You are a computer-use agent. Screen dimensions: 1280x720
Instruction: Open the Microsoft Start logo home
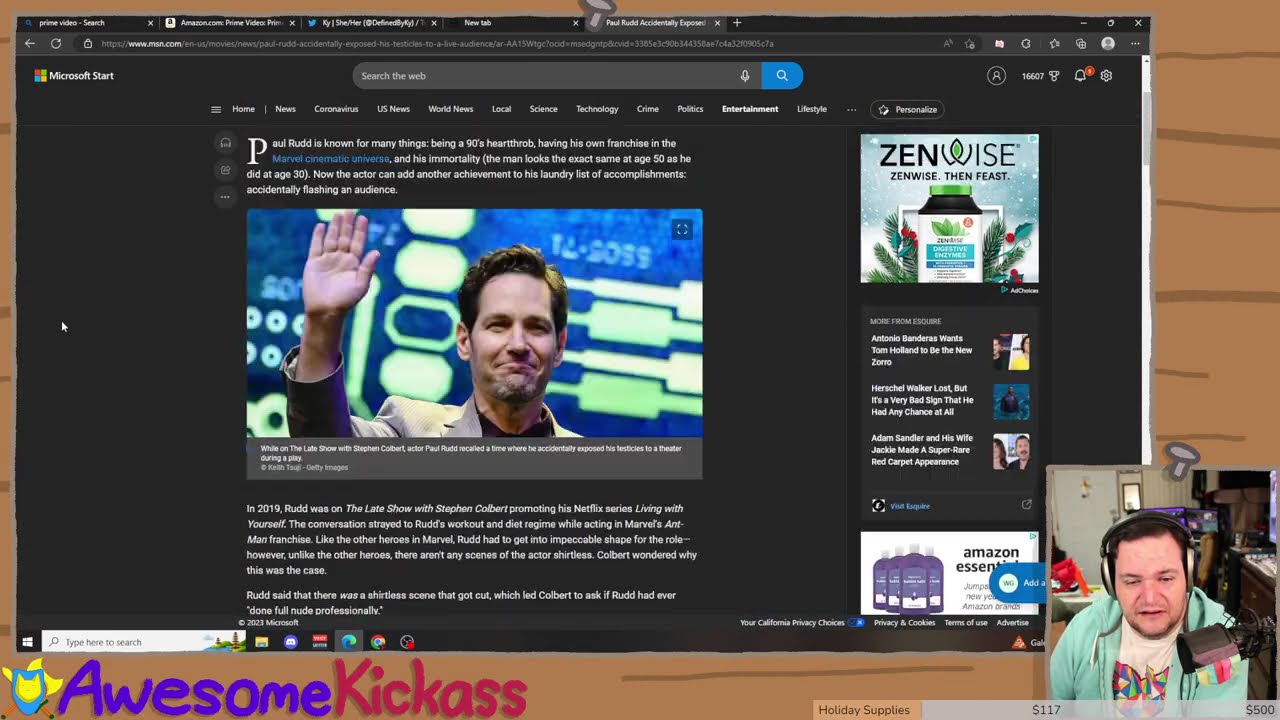pos(74,76)
